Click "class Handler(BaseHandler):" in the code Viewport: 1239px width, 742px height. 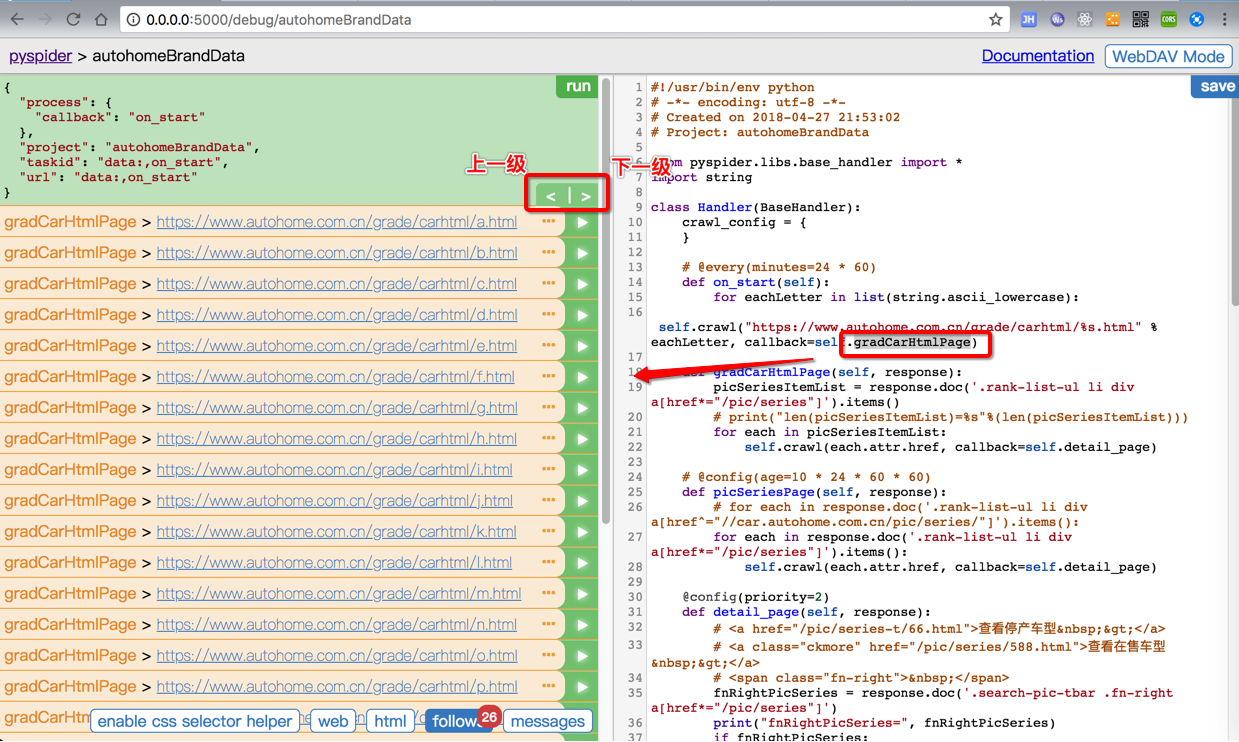(758, 207)
